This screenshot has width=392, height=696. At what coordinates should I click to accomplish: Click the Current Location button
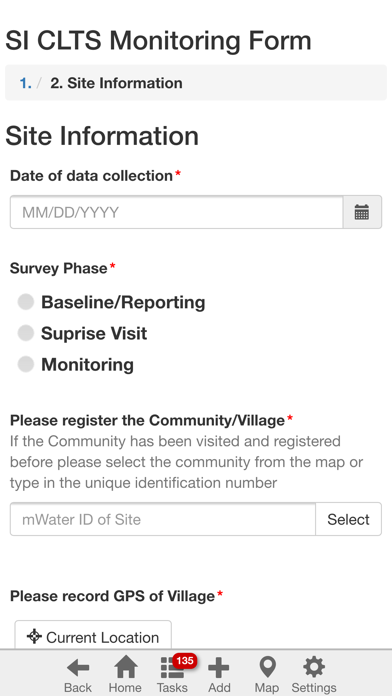click(x=93, y=637)
